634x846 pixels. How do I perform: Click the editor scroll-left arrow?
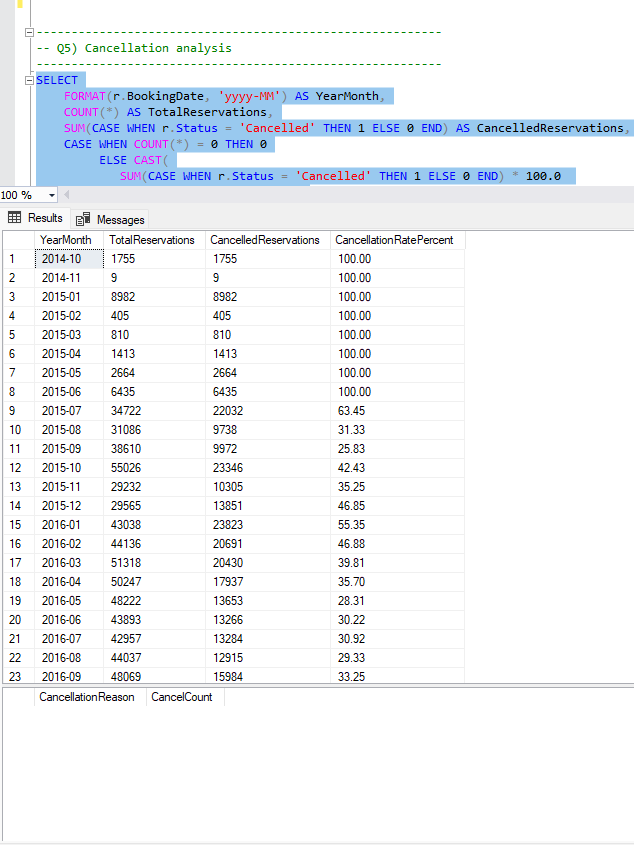66,195
